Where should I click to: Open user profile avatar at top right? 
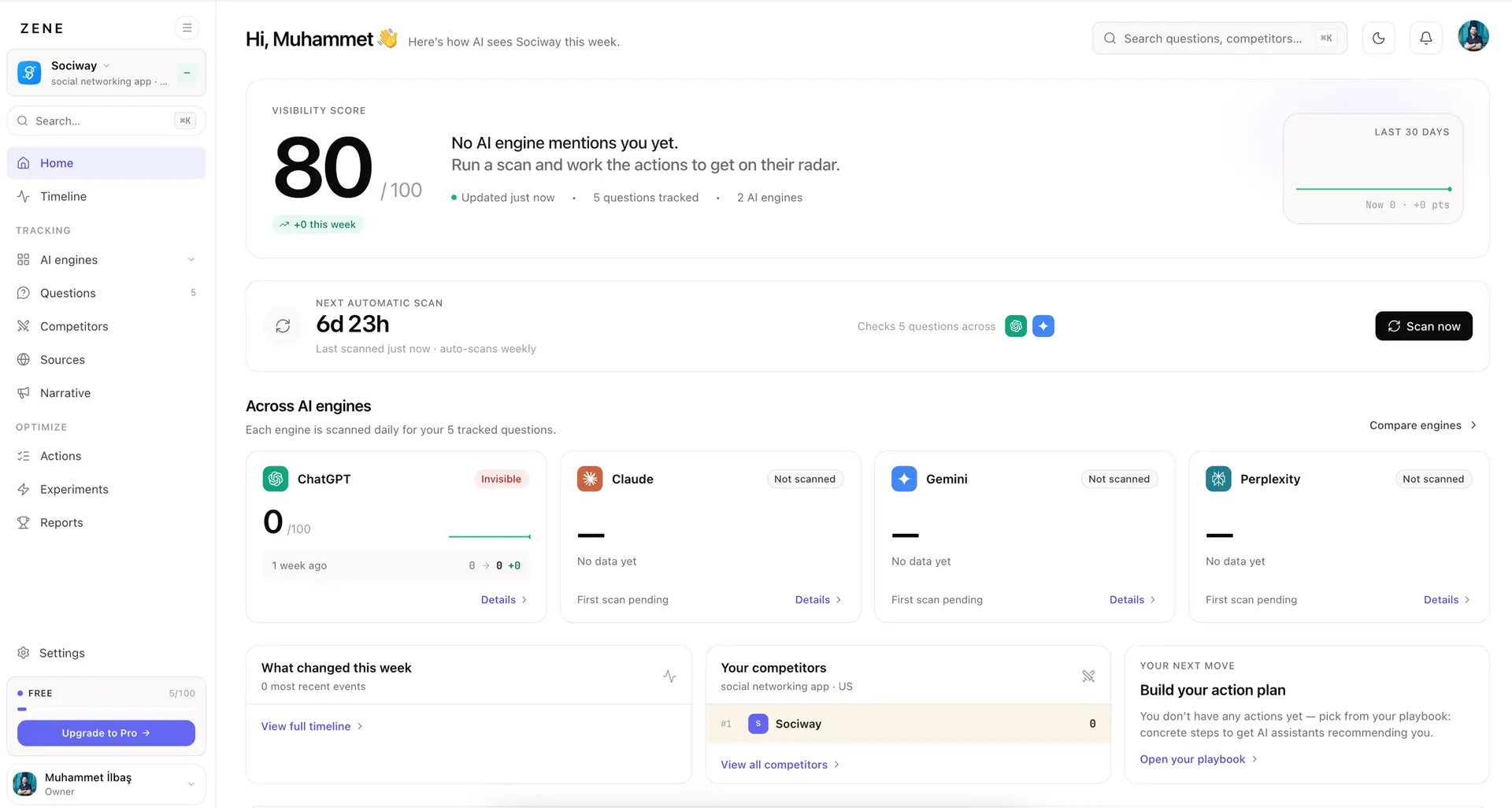[1473, 36]
